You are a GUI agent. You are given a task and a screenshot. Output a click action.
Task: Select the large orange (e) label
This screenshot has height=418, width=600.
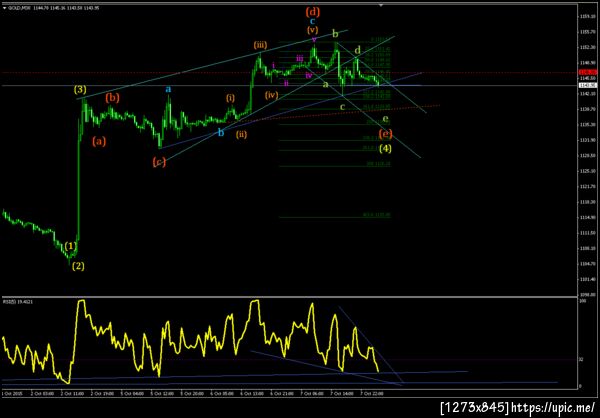tap(385, 134)
